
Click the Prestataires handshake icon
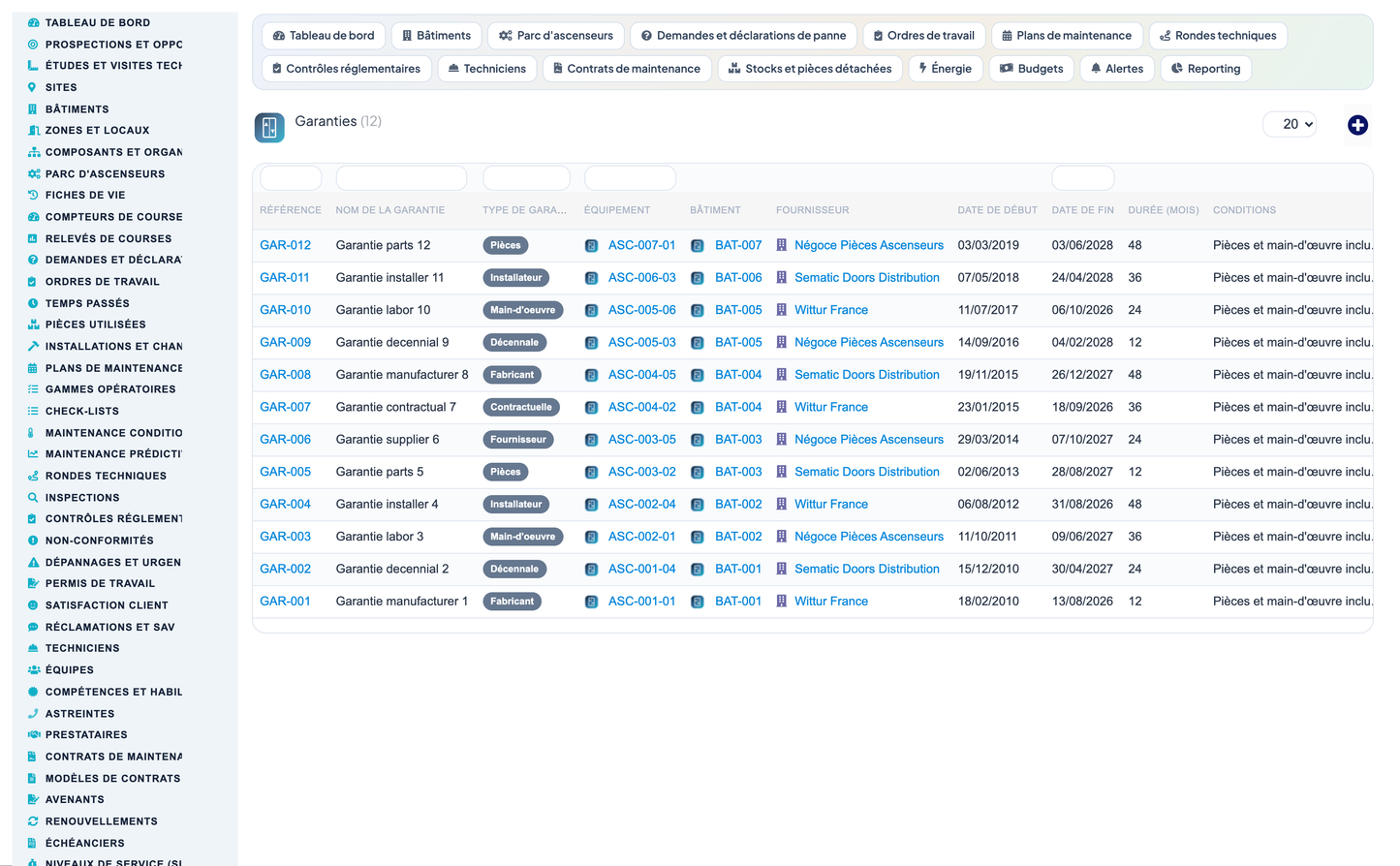[33, 735]
